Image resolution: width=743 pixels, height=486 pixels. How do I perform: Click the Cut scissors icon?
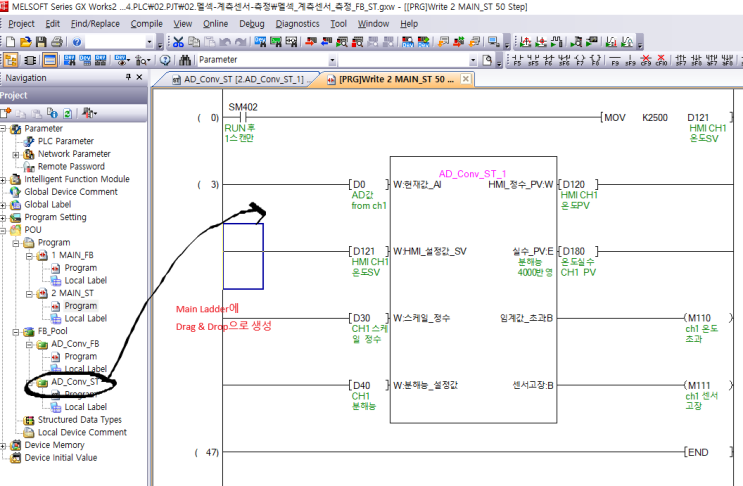point(178,42)
